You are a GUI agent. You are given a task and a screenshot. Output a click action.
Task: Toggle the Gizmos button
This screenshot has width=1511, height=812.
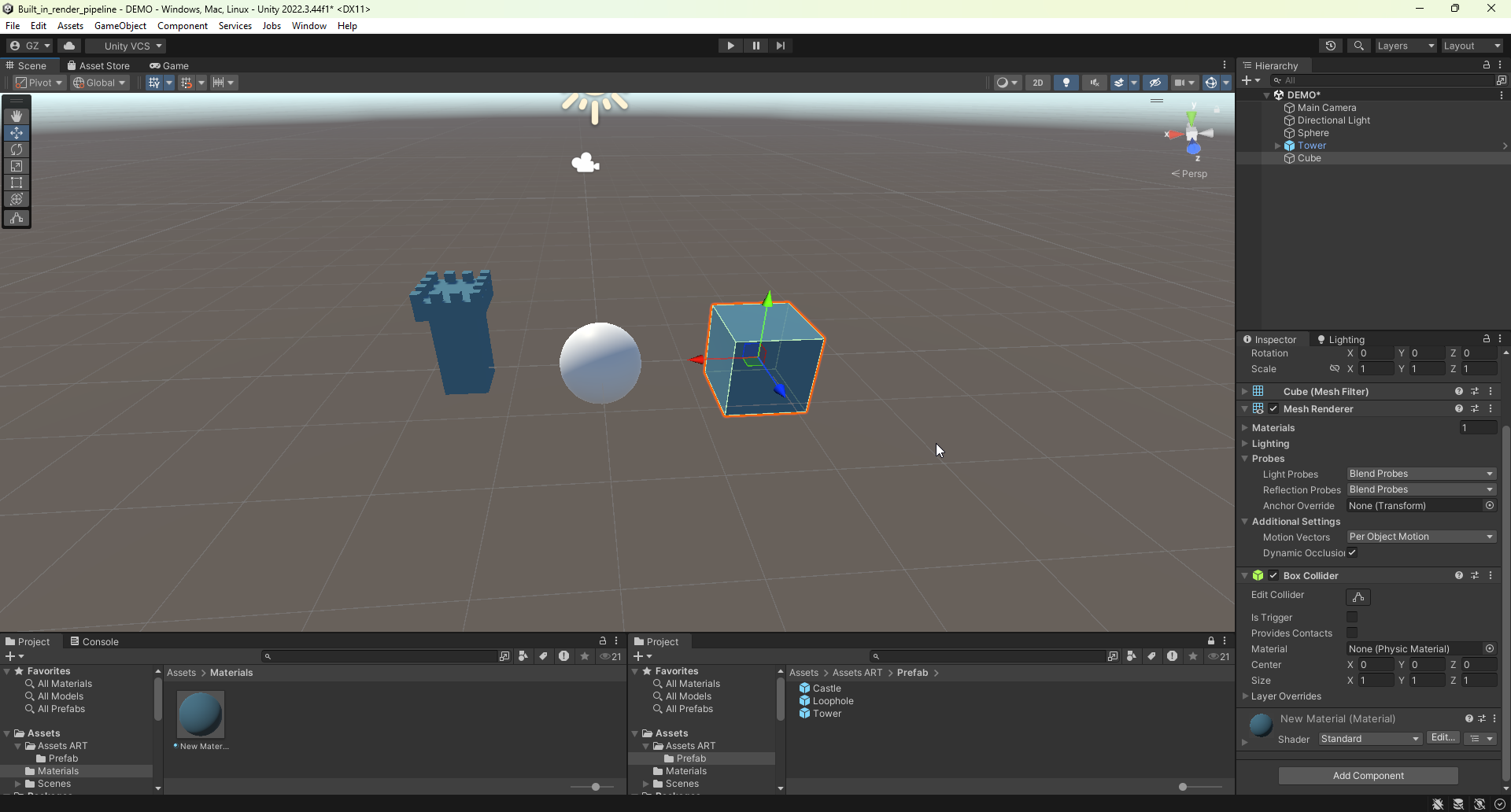click(1210, 83)
